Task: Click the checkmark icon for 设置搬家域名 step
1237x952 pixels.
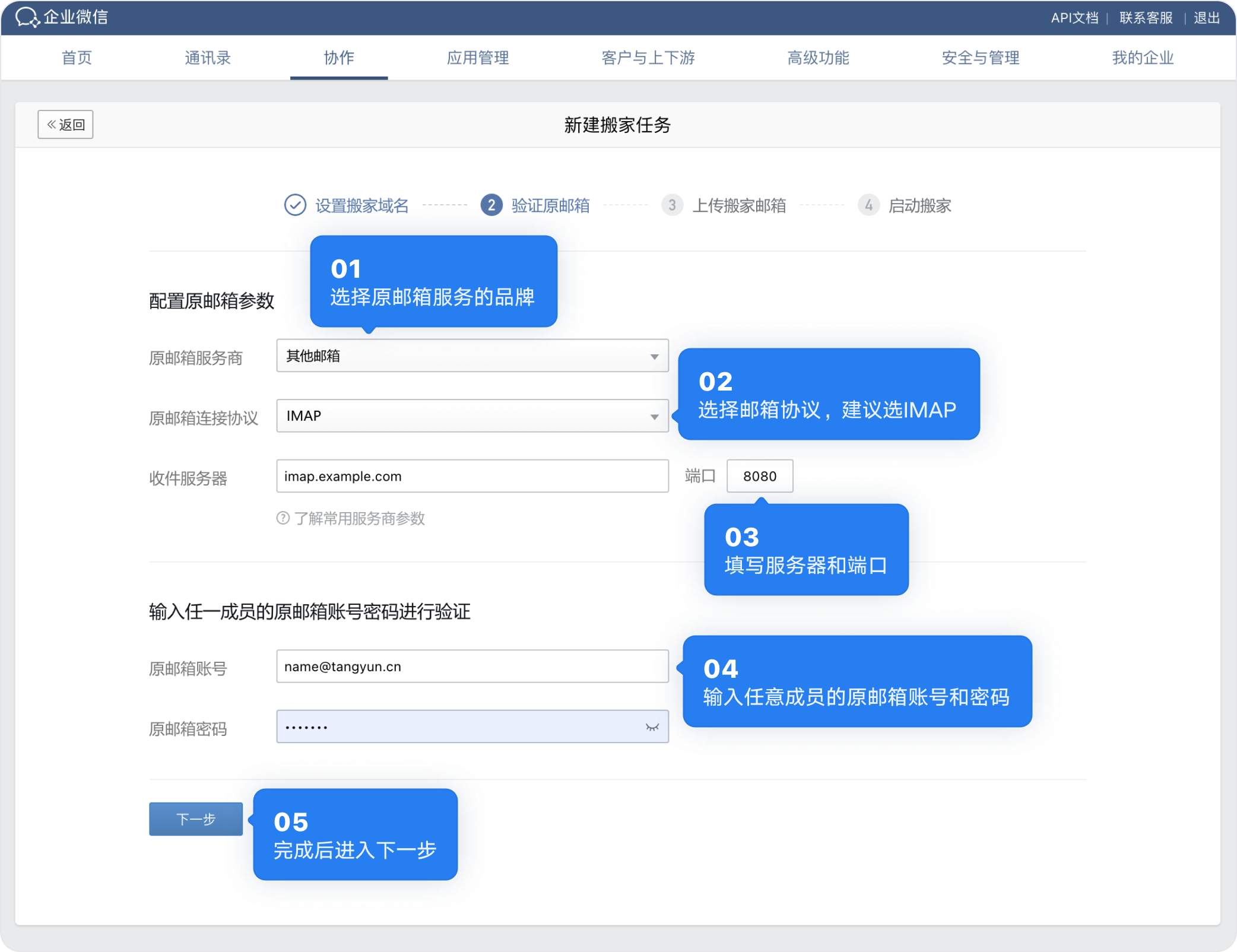Action: tap(295, 205)
